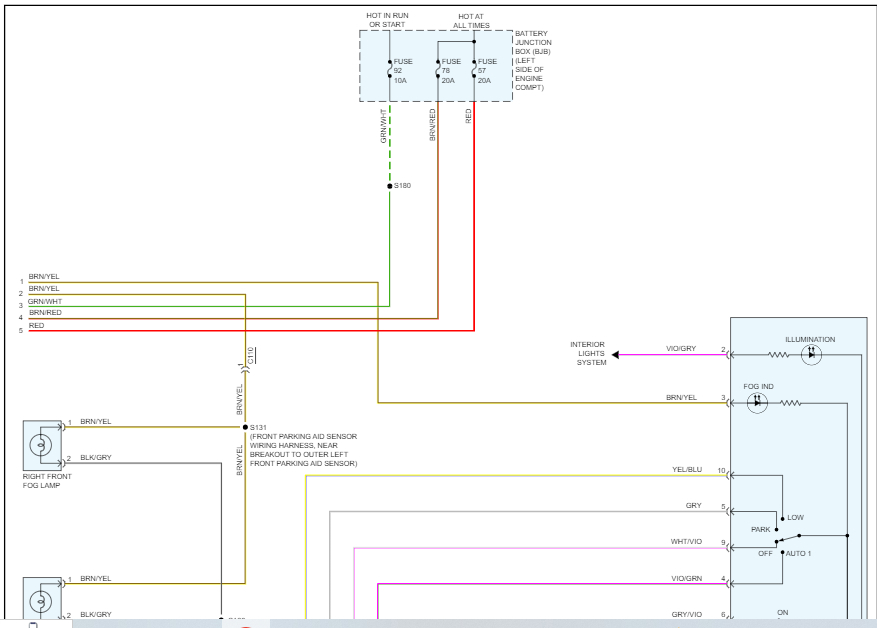Click the HOT AT ALL TIMES label
This screenshot has height=628, width=877.
pos(471,21)
